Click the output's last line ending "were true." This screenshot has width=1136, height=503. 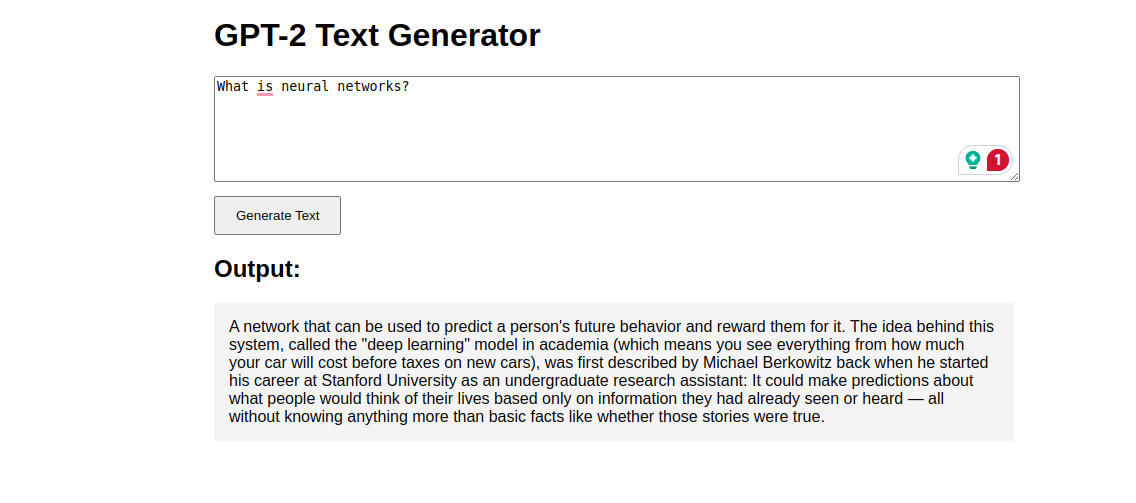coord(526,417)
